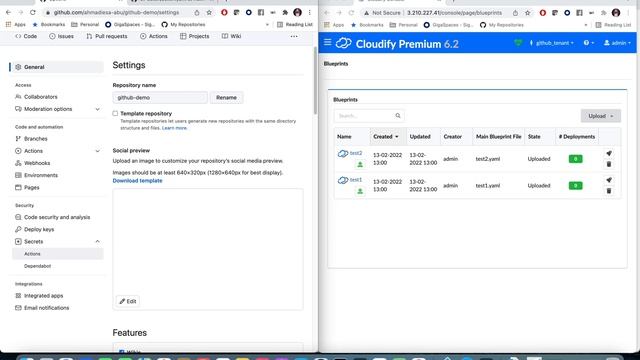Open the GitHub Projects tab

195,36
